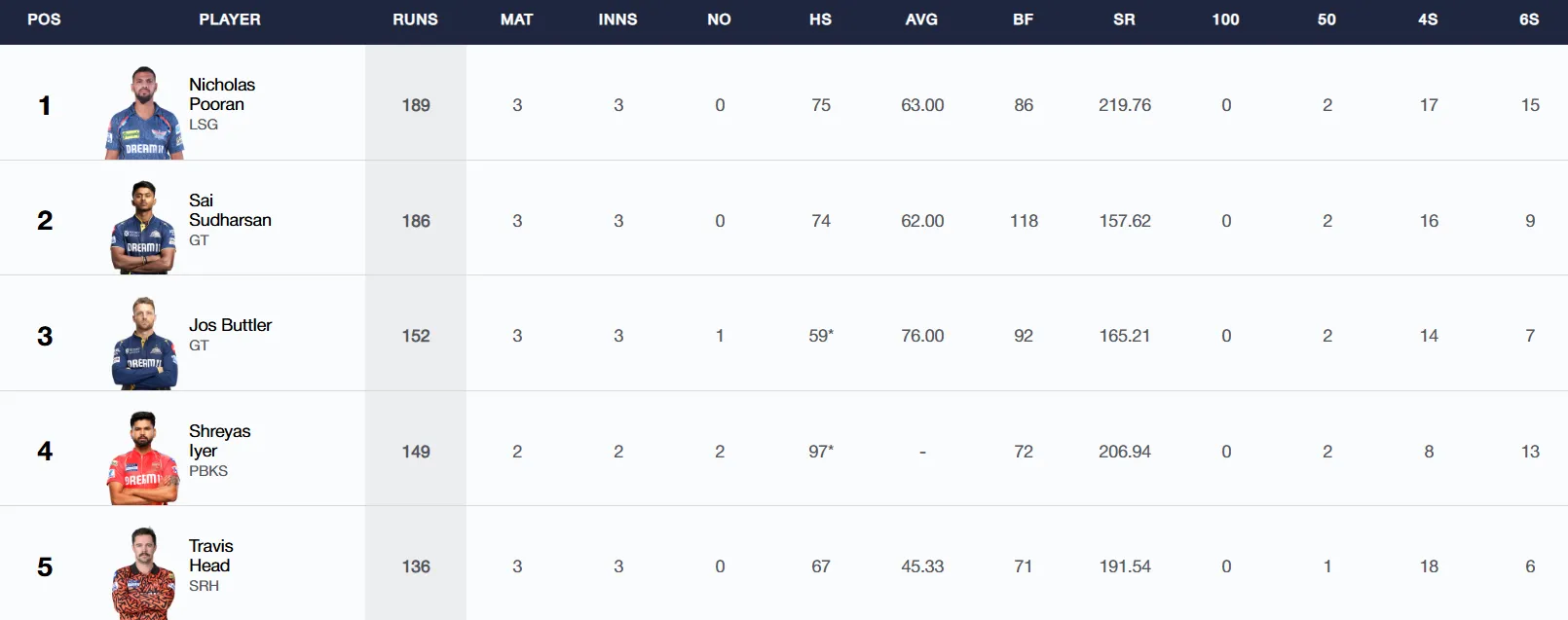The width and height of the screenshot is (1568, 620).
Task: Click the Shreyas Iyer name link
Action: coord(219,441)
